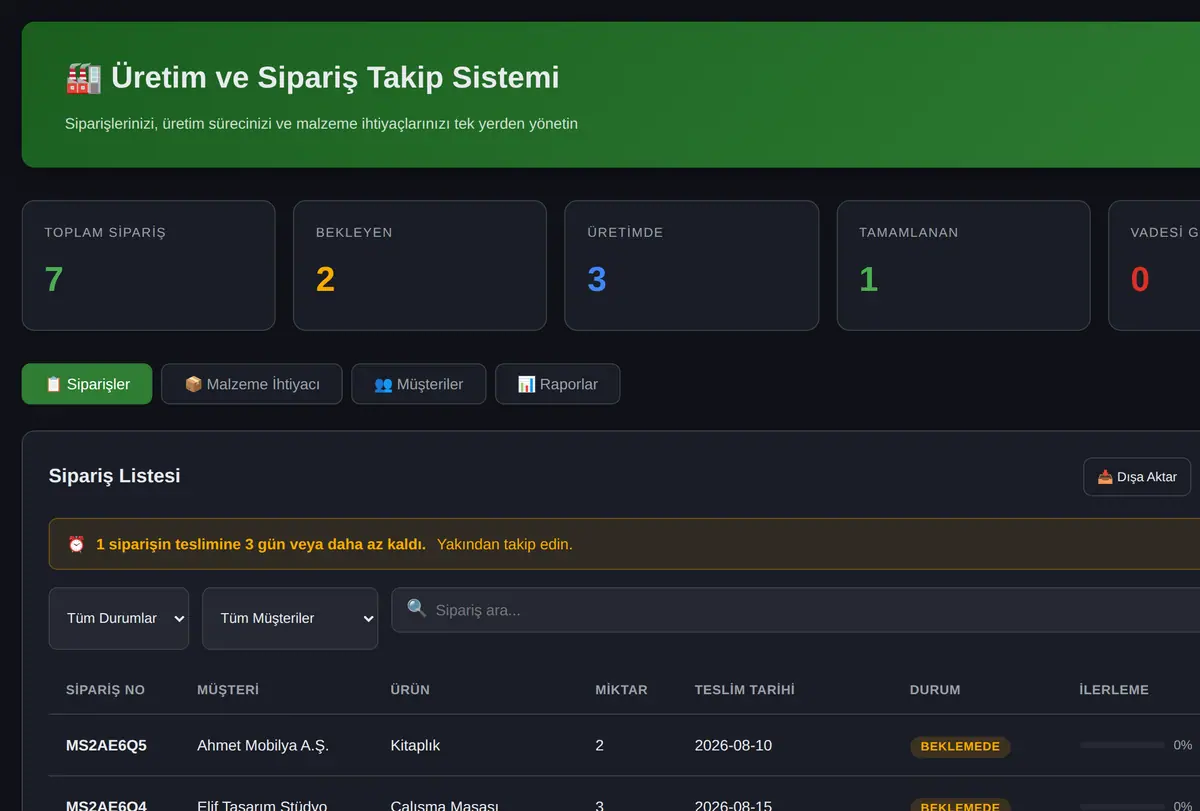
Task: Click the TESLİM TARİHİ column header
Action: (x=745, y=690)
